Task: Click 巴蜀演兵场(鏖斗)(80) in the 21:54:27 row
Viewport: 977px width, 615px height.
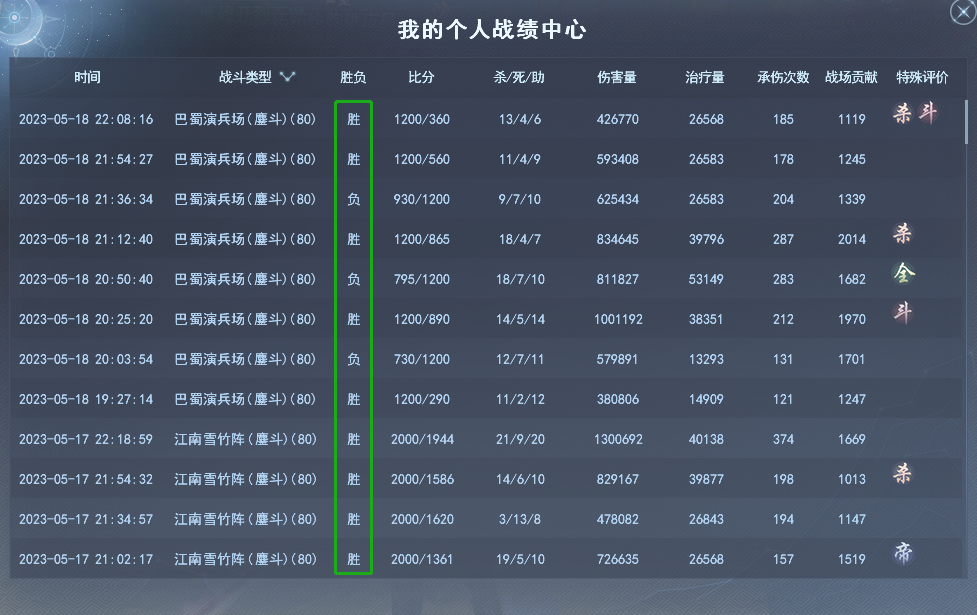Action: click(245, 159)
